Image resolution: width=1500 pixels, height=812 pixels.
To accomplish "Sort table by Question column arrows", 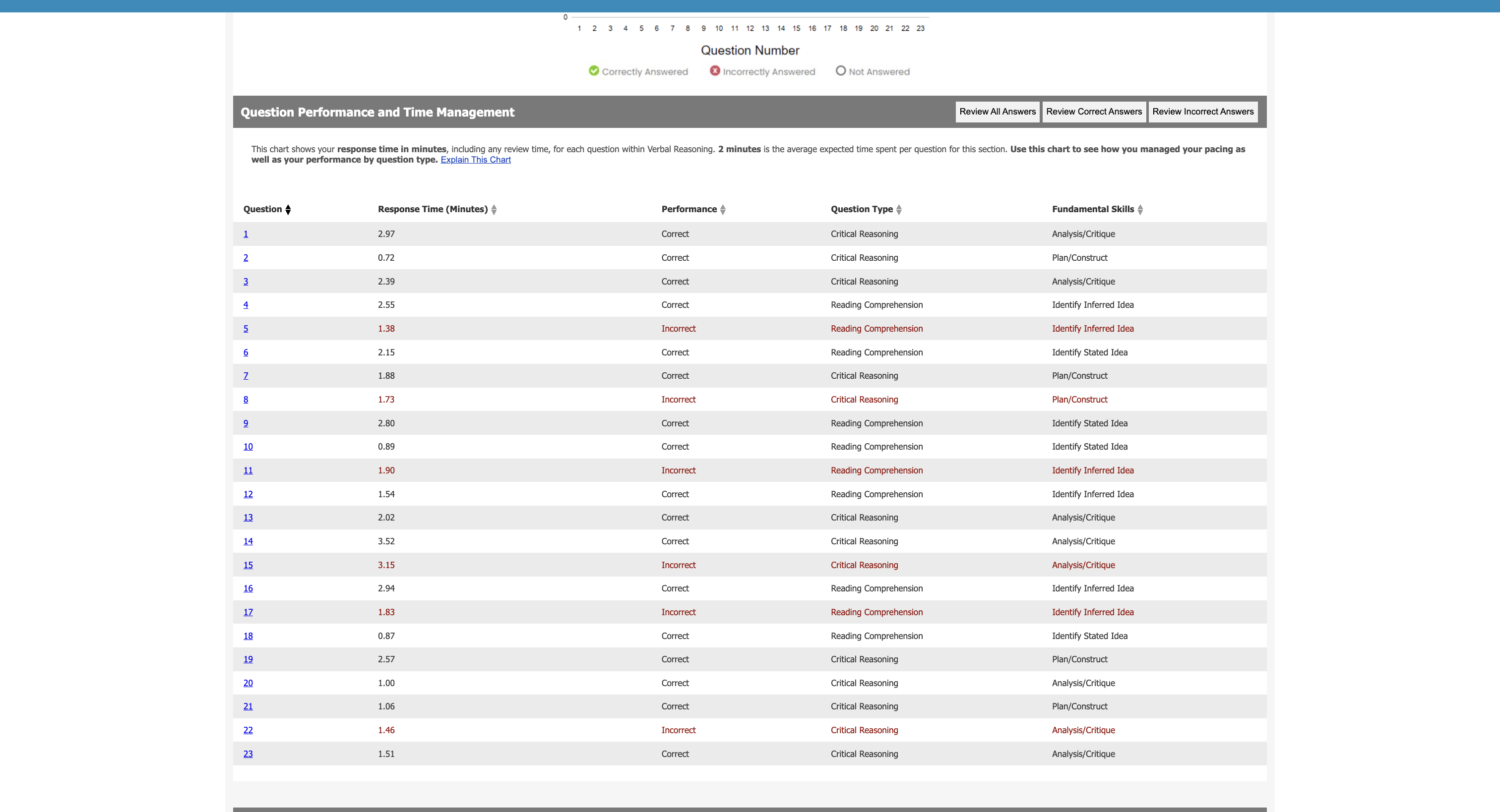I will [x=288, y=210].
